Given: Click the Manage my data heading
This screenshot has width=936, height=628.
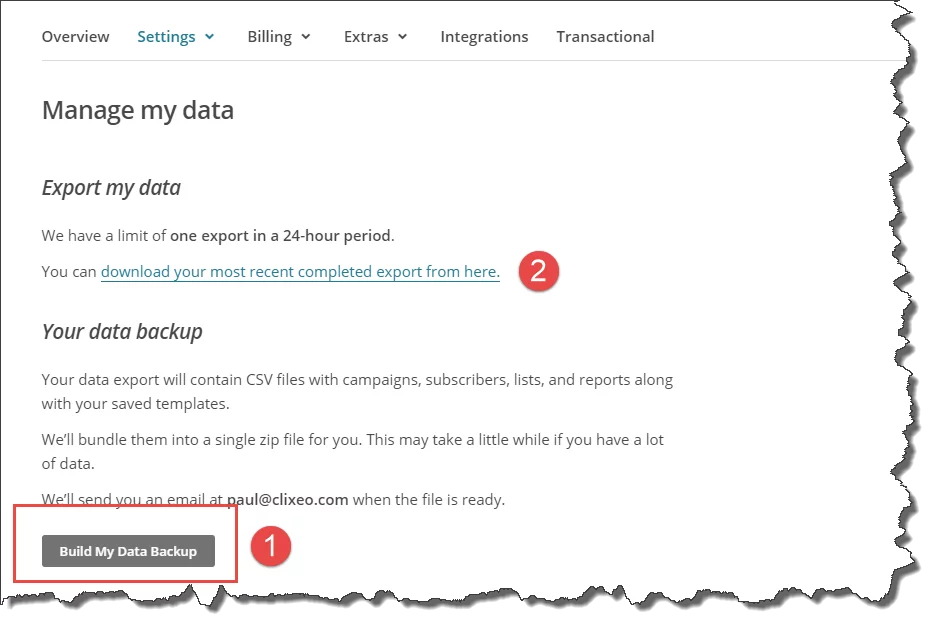Looking at the screenshot, I should (138, 110).
